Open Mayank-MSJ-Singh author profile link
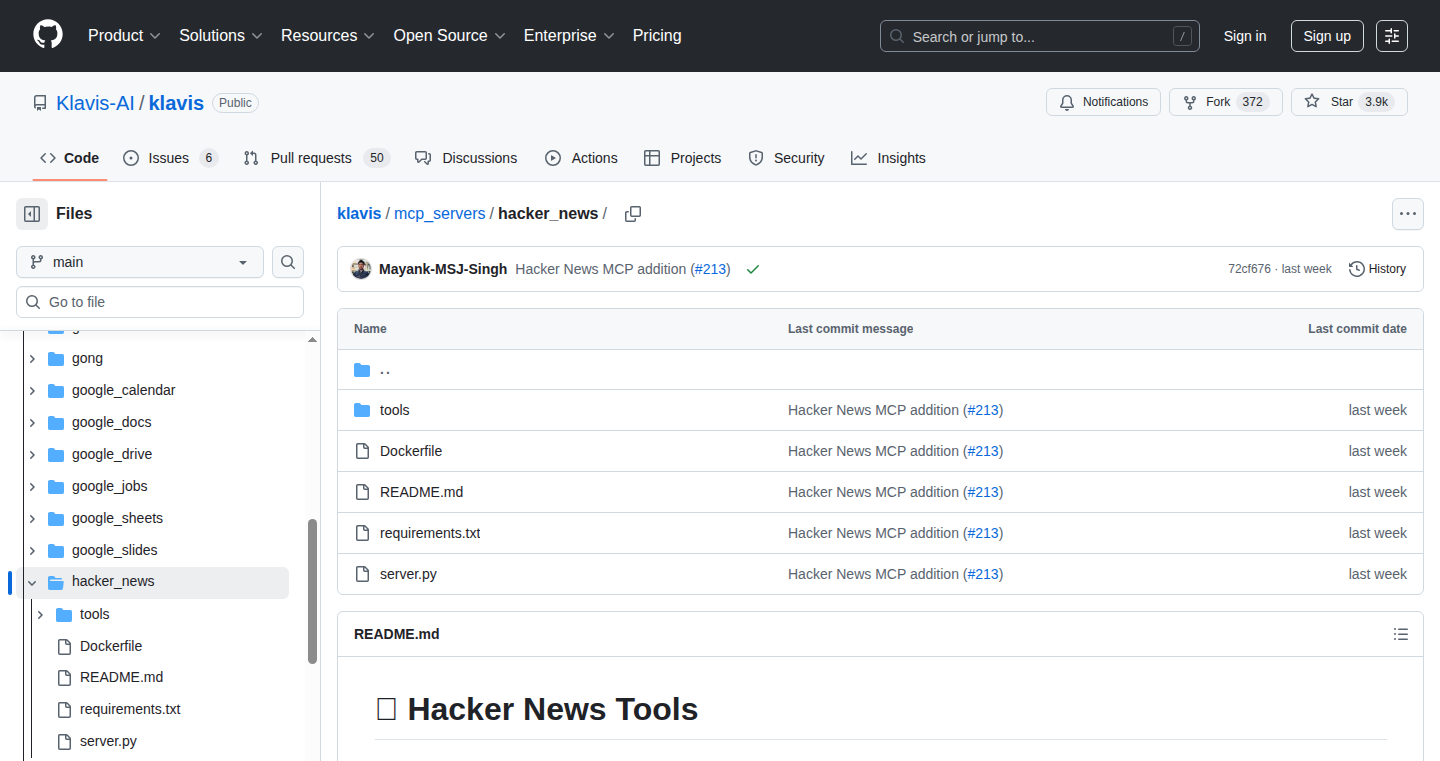 point(443,269)
